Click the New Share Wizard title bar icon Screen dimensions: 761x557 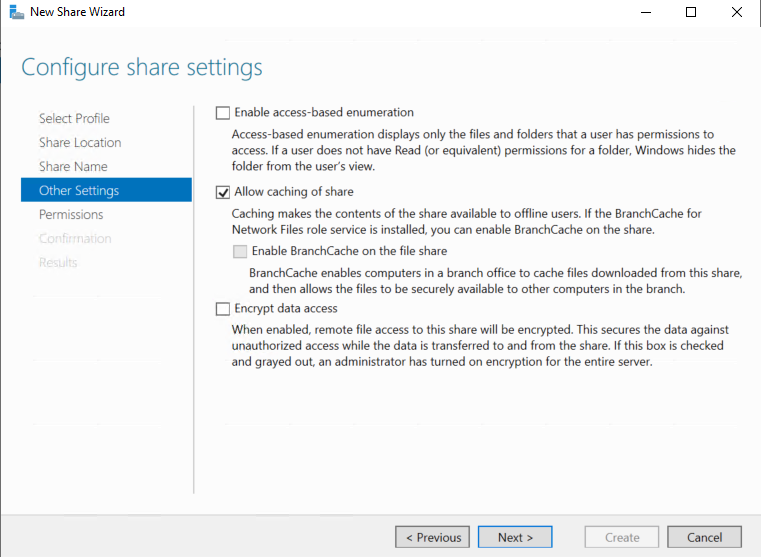(13, 12)
